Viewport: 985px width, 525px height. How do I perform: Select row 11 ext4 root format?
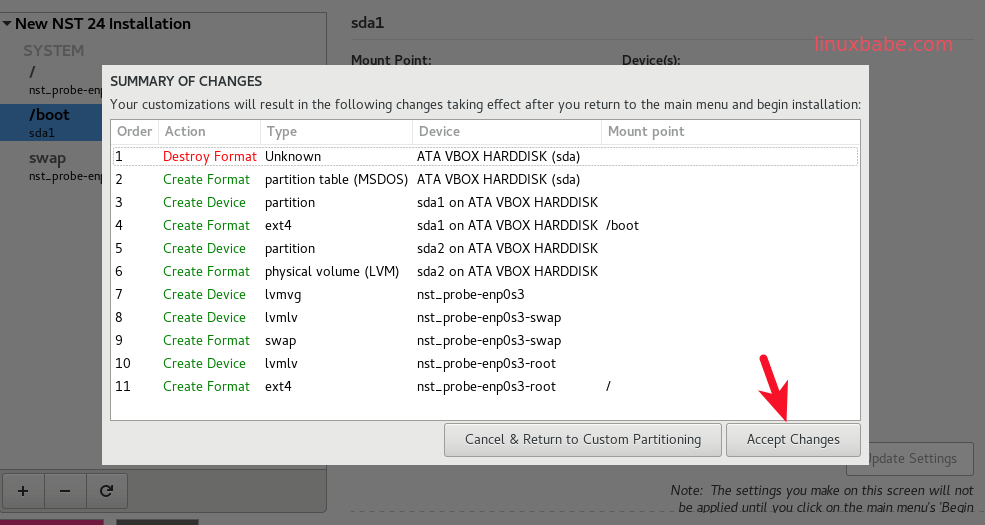pyautogui.click(x=485, y=387)
